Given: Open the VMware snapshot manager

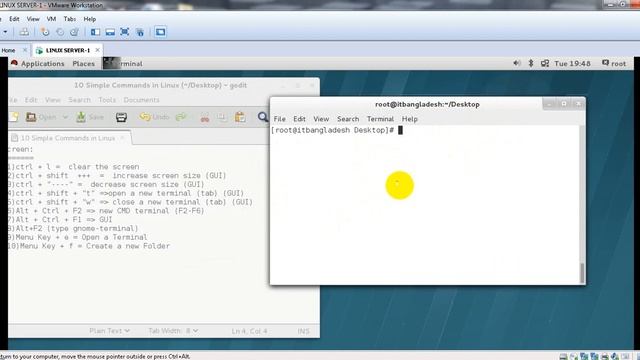Looking at the screenshot, I should 74,32.
